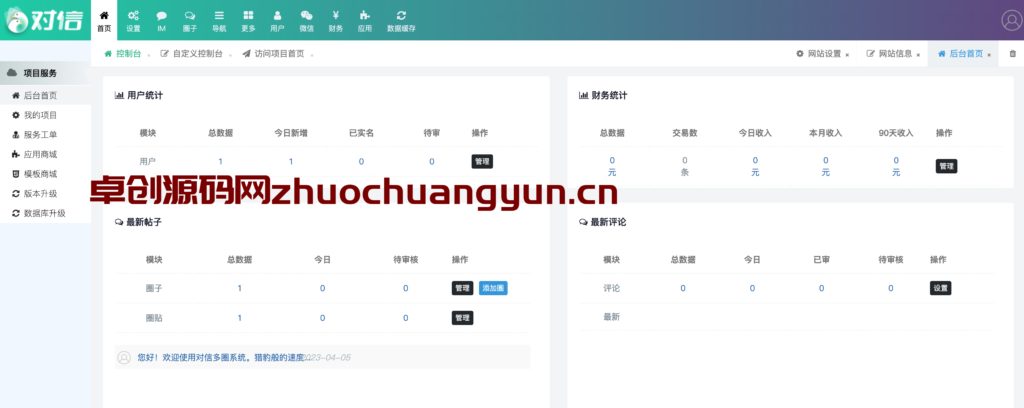Image resolution: width=1024 pixels, height=408 pixels.
Task: Click the trash icon beside the tabs
Action: pyautogui.click(x=1013, y=54)
